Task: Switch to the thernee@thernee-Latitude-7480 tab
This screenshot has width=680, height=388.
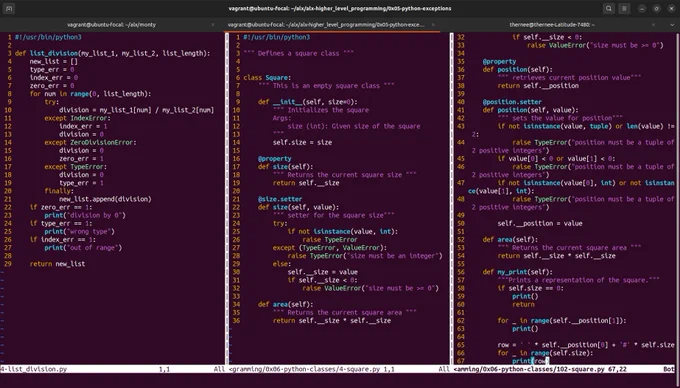Action: [x=552, y=25]
